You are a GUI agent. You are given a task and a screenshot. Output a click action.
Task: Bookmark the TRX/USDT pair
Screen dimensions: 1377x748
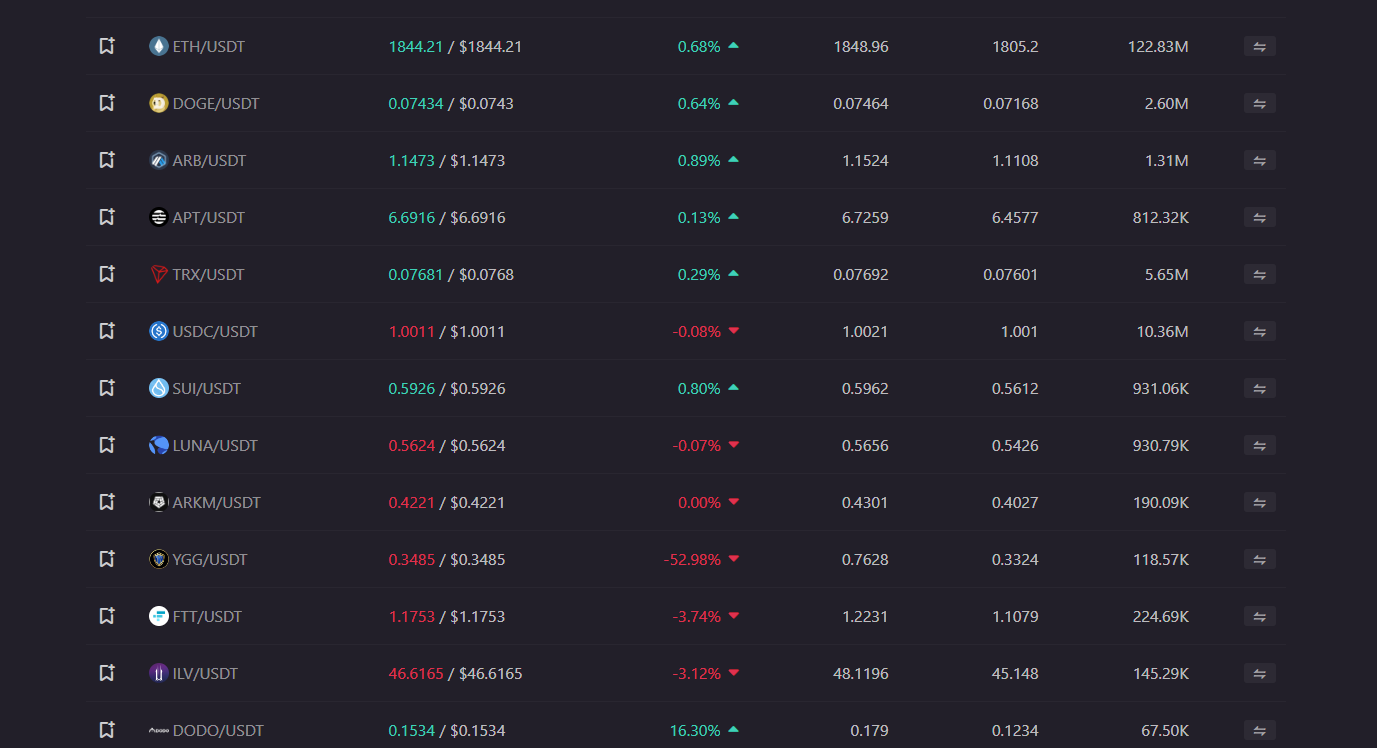(x=107, y=274)
